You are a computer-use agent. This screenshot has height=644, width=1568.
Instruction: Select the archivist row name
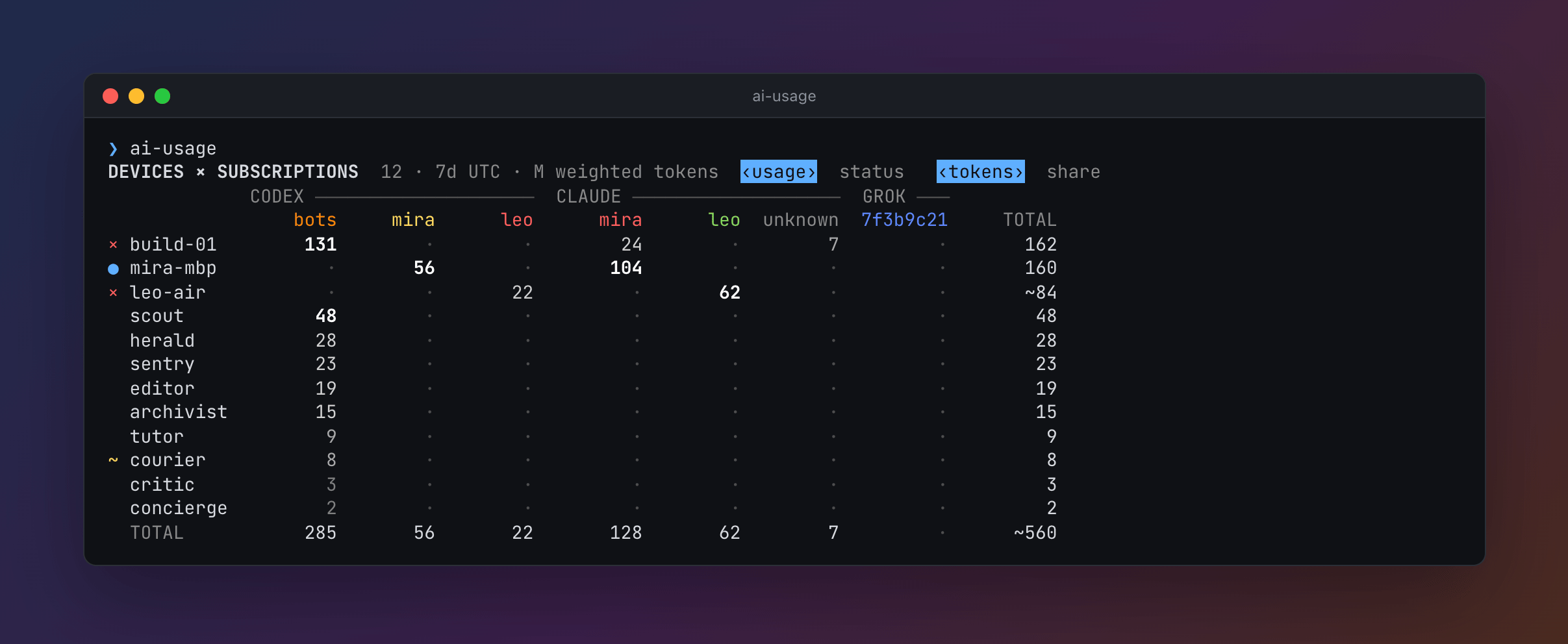[x=179, y=412]
